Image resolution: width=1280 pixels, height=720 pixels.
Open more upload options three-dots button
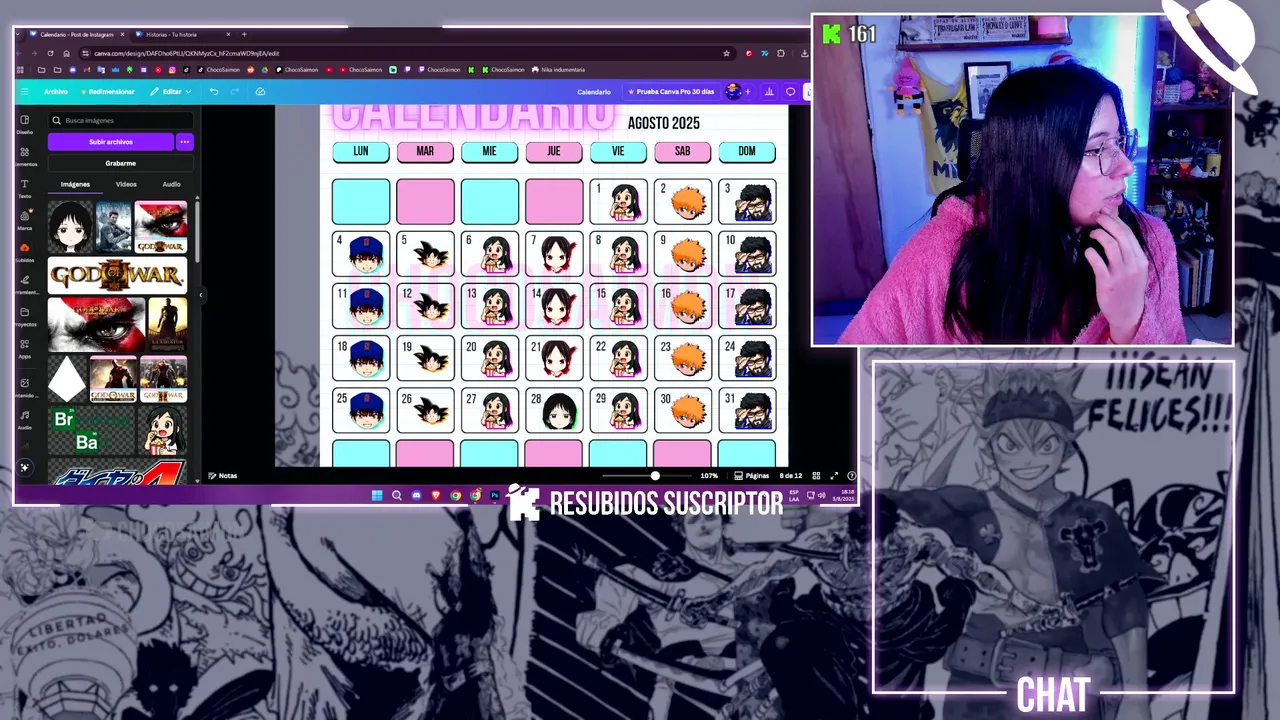click(184, 142)
